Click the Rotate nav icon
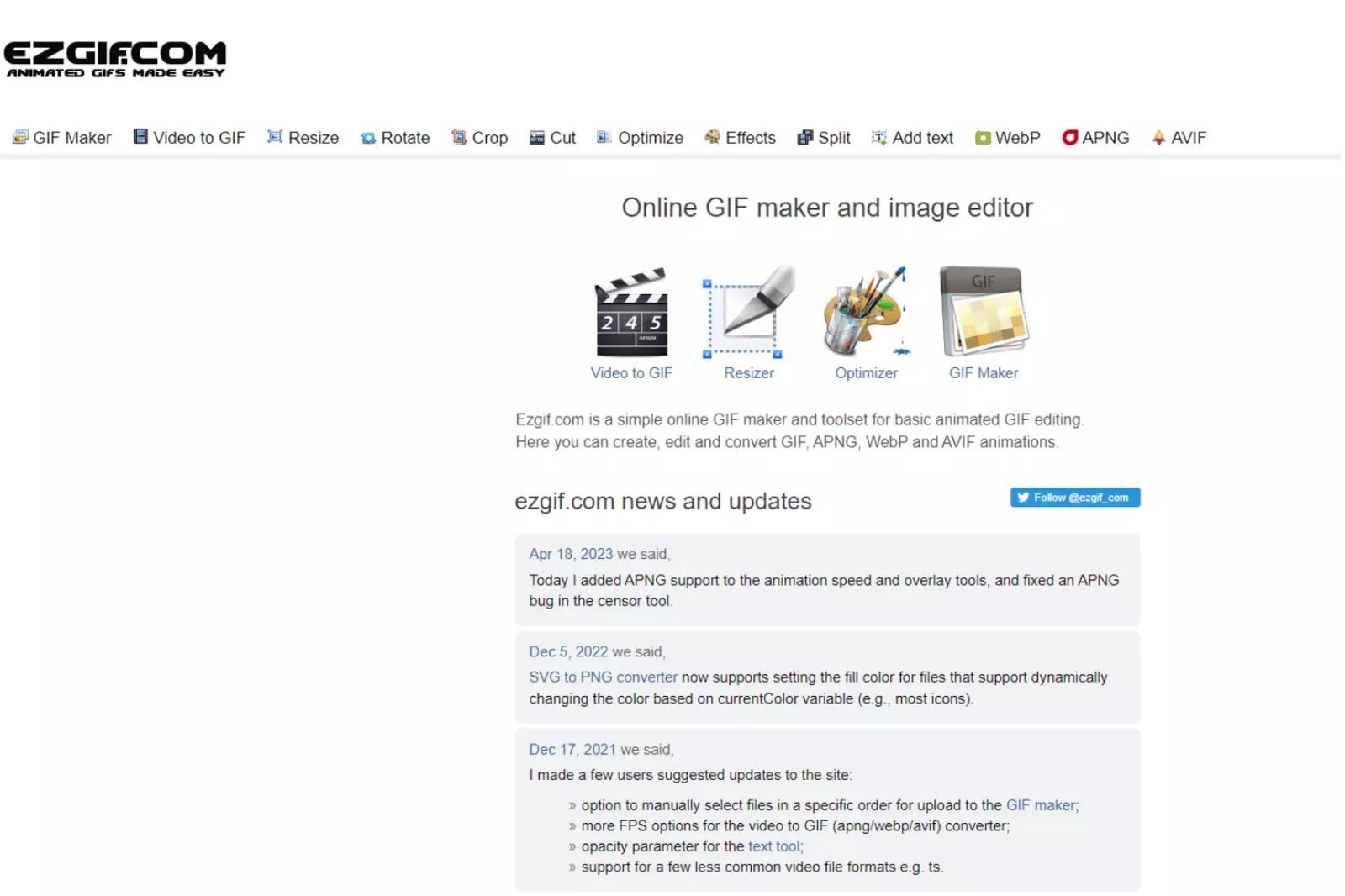 pyautogui.click(x=368, y=138)
